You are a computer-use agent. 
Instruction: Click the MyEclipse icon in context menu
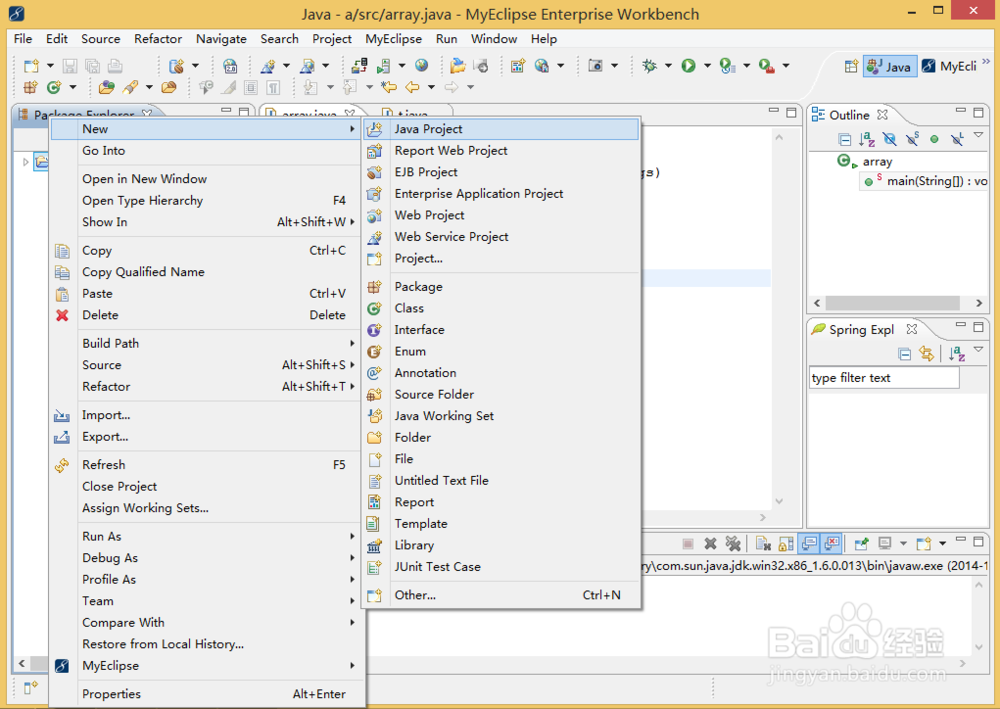coord(62,666)
